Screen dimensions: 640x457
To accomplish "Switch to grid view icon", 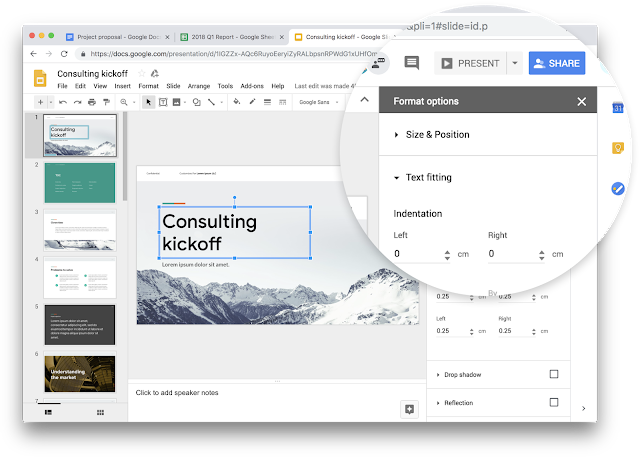I will (100, 412).
